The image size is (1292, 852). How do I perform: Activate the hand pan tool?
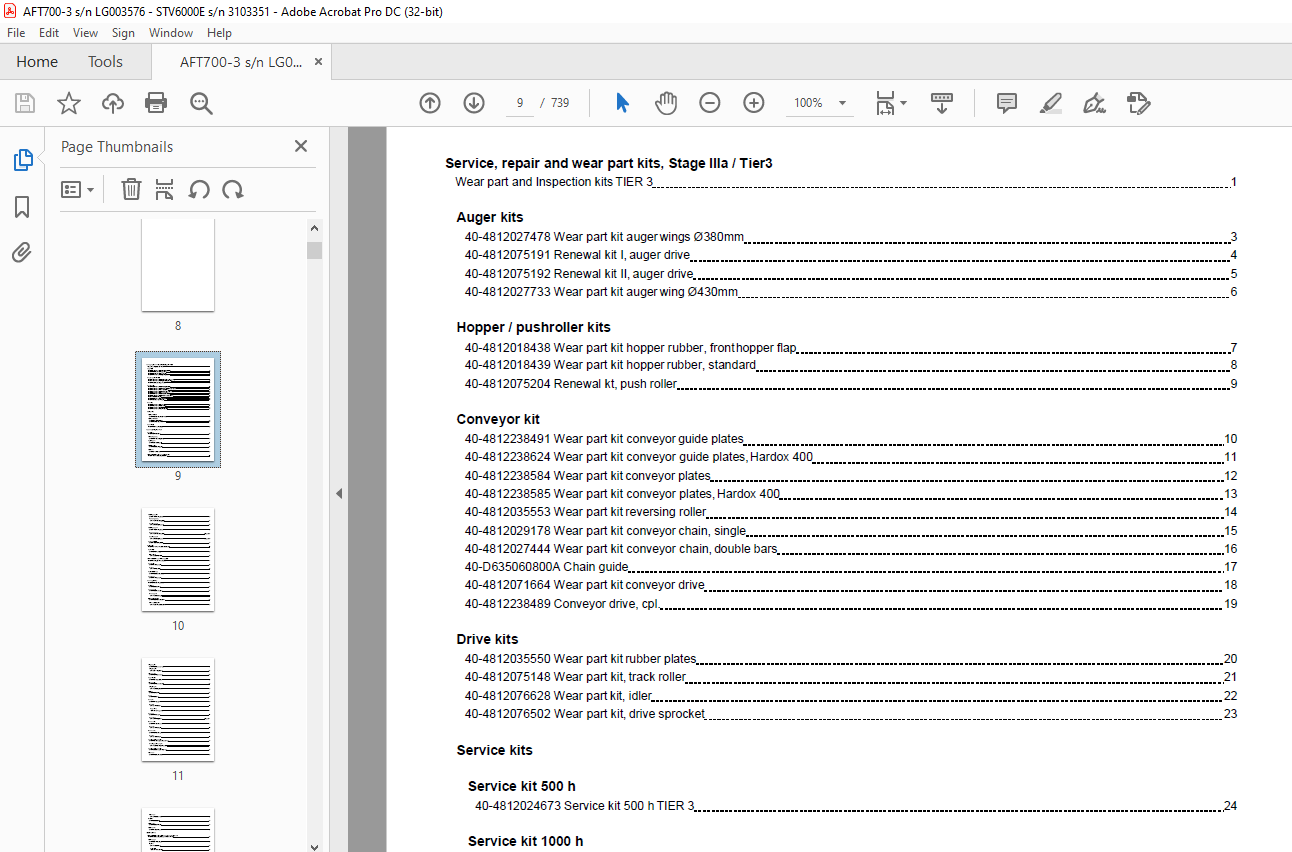click(x=666, y=103)
